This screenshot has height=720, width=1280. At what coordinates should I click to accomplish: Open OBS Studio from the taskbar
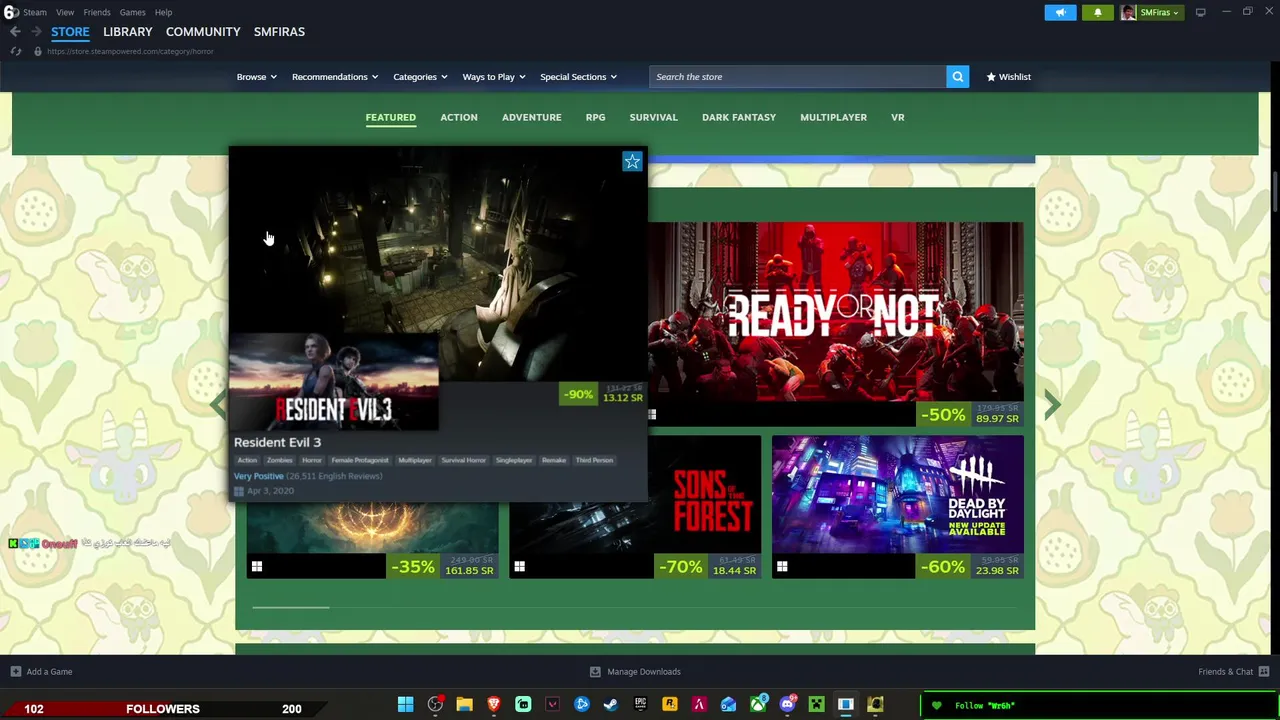[434, 705]
